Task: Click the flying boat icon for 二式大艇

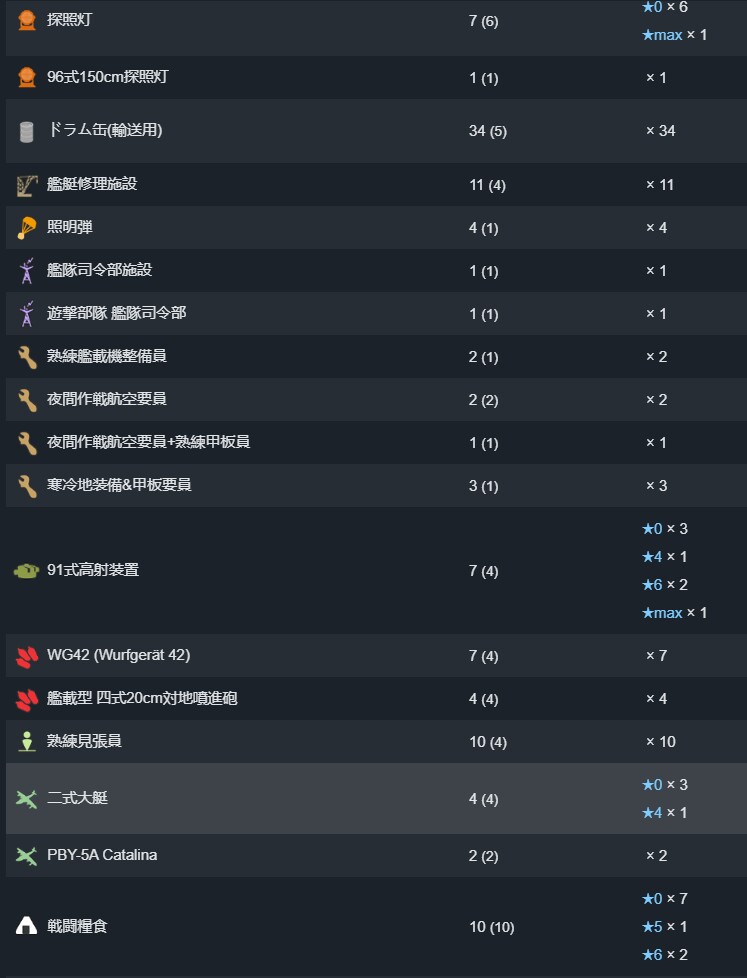Action: click(x=27, y=799)
